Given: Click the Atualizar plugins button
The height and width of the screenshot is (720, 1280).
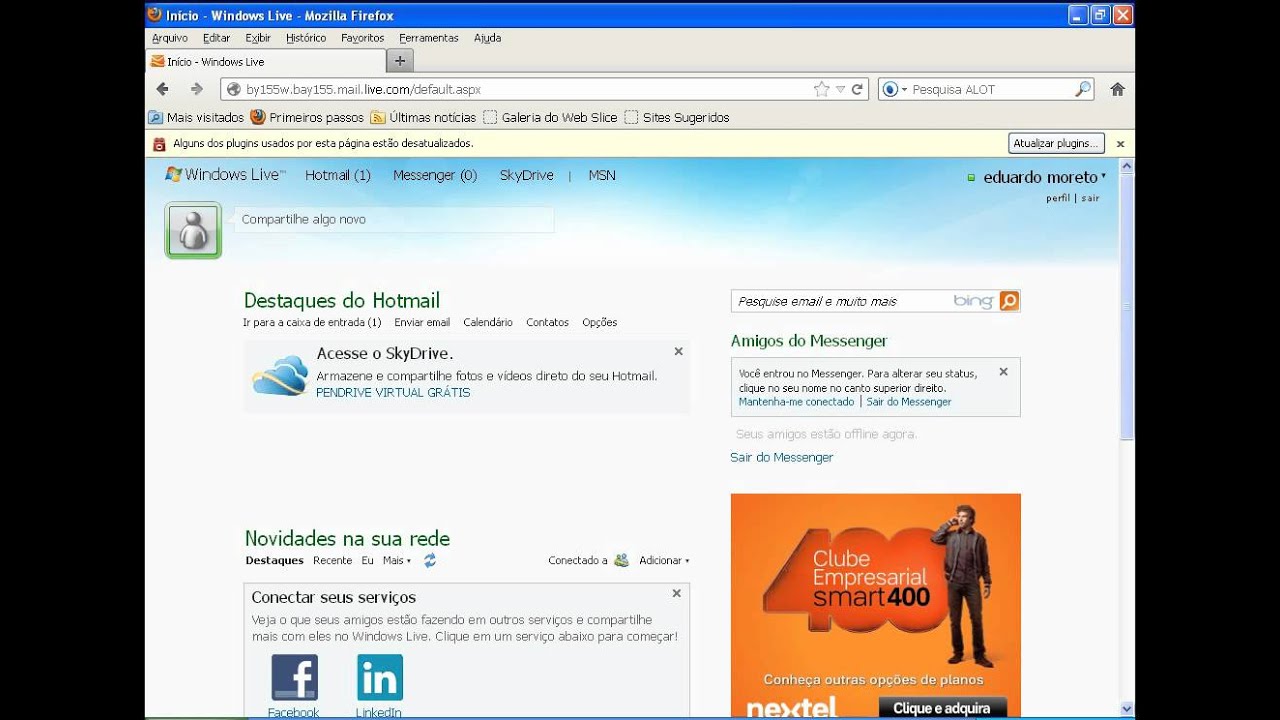Looking at the screenshot, I should pyautogui.click(x=1056, y=143).
